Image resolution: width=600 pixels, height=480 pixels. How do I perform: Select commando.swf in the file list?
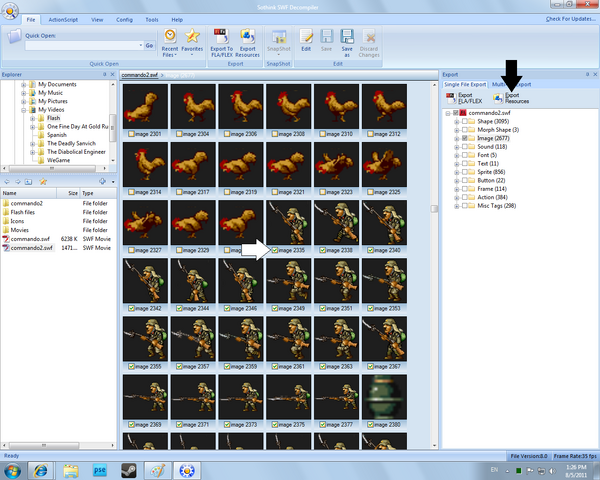pyautogui.click(x=30, y=239)
